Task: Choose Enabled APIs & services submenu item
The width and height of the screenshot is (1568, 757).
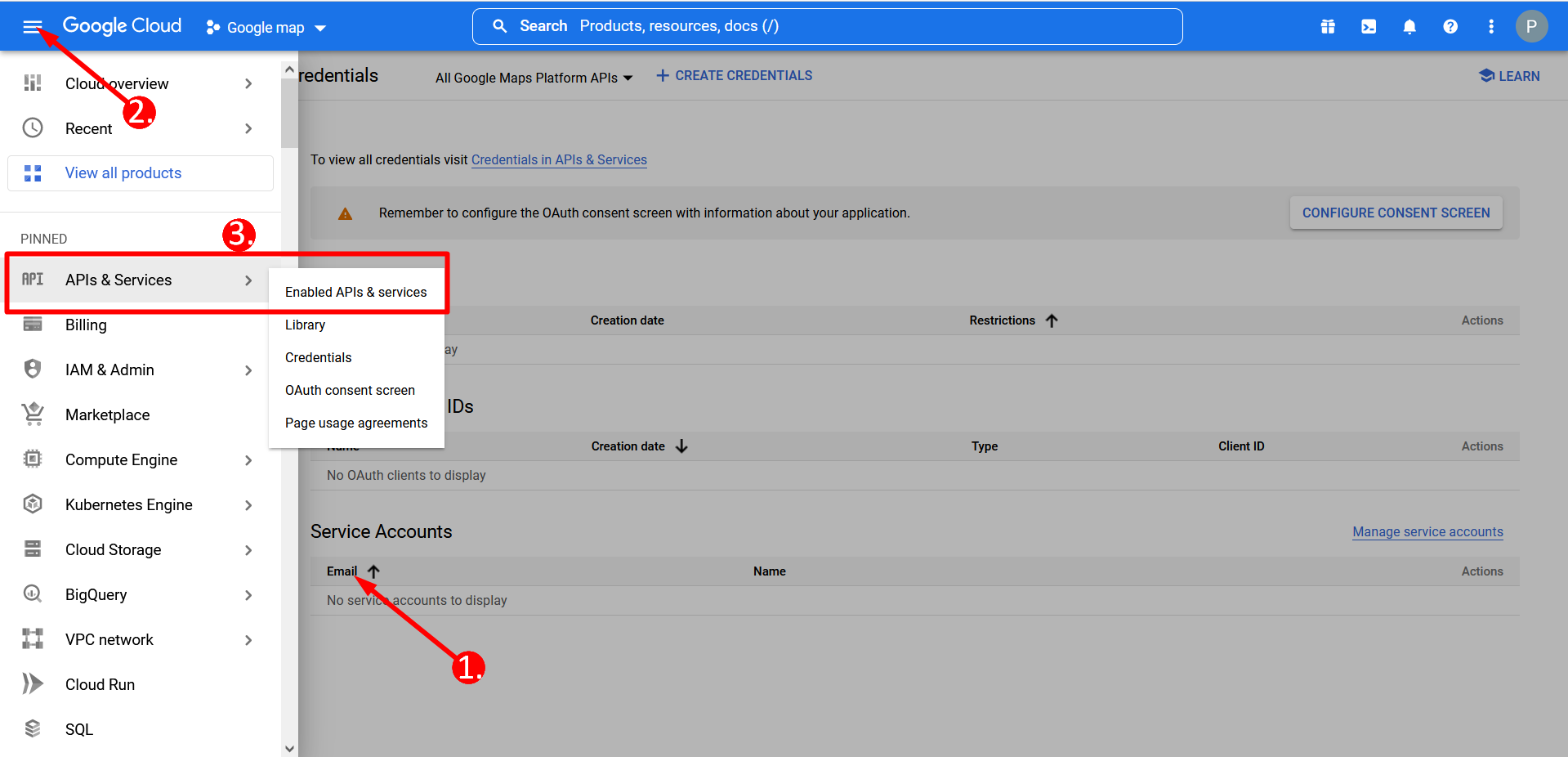Action: tap(356, 293)
